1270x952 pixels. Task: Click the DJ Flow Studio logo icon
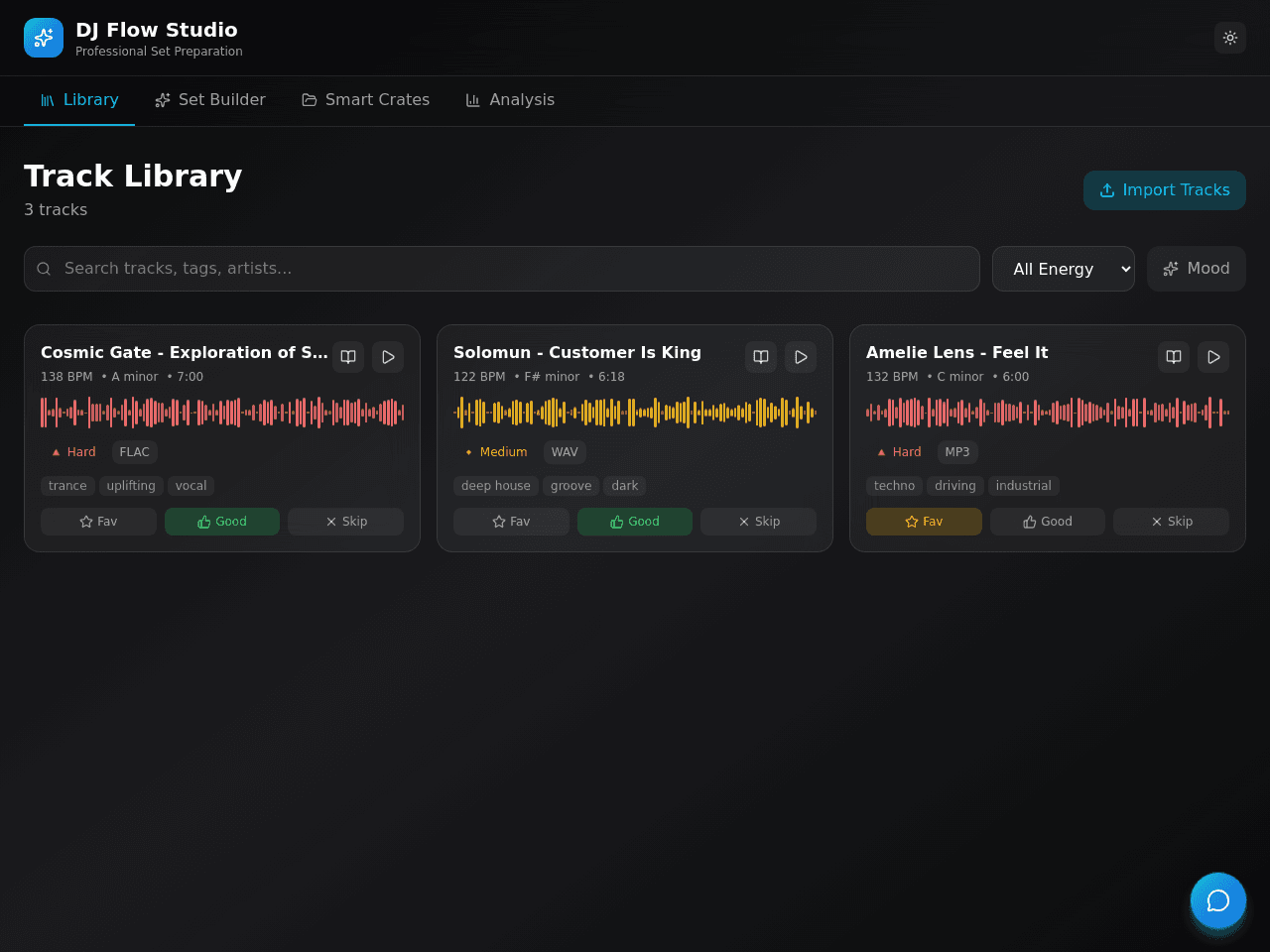click(x=44, y=38)
